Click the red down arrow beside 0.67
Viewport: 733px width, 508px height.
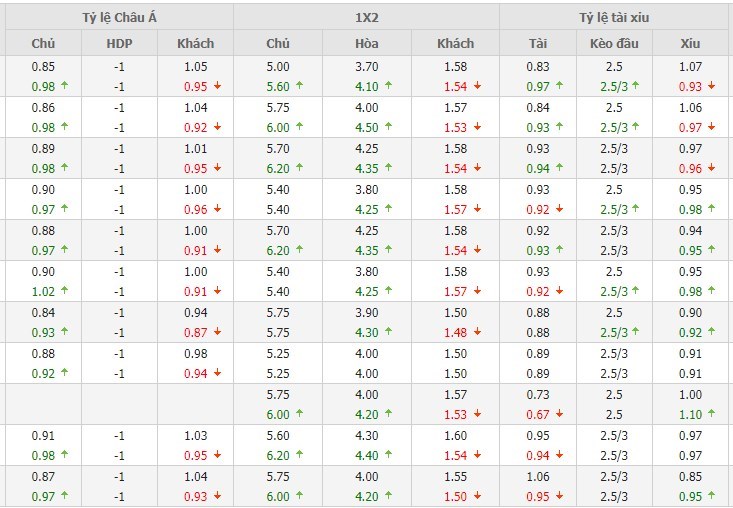tap(562, 415)
